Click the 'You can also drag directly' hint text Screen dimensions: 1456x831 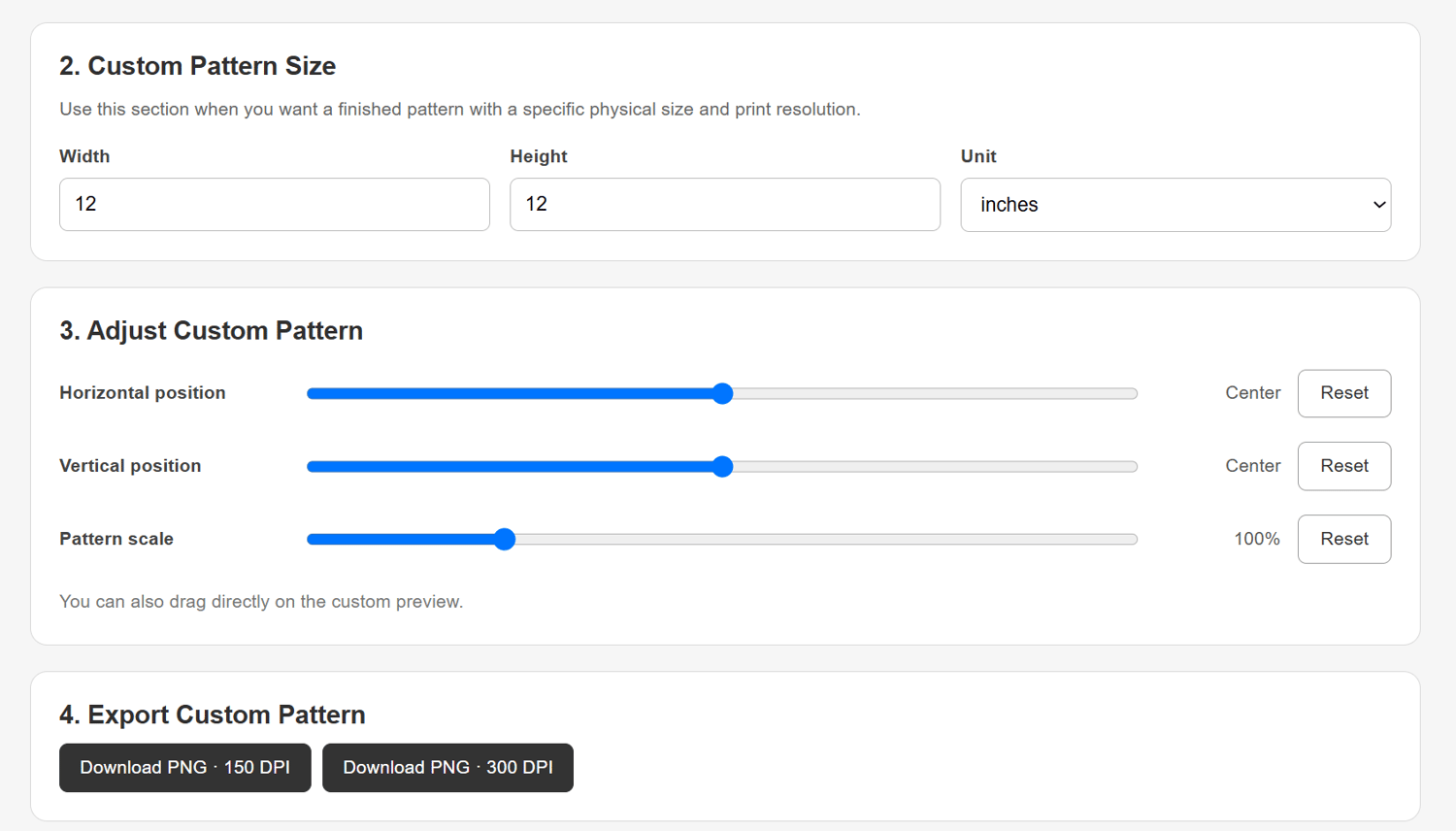tap(261, 602)
